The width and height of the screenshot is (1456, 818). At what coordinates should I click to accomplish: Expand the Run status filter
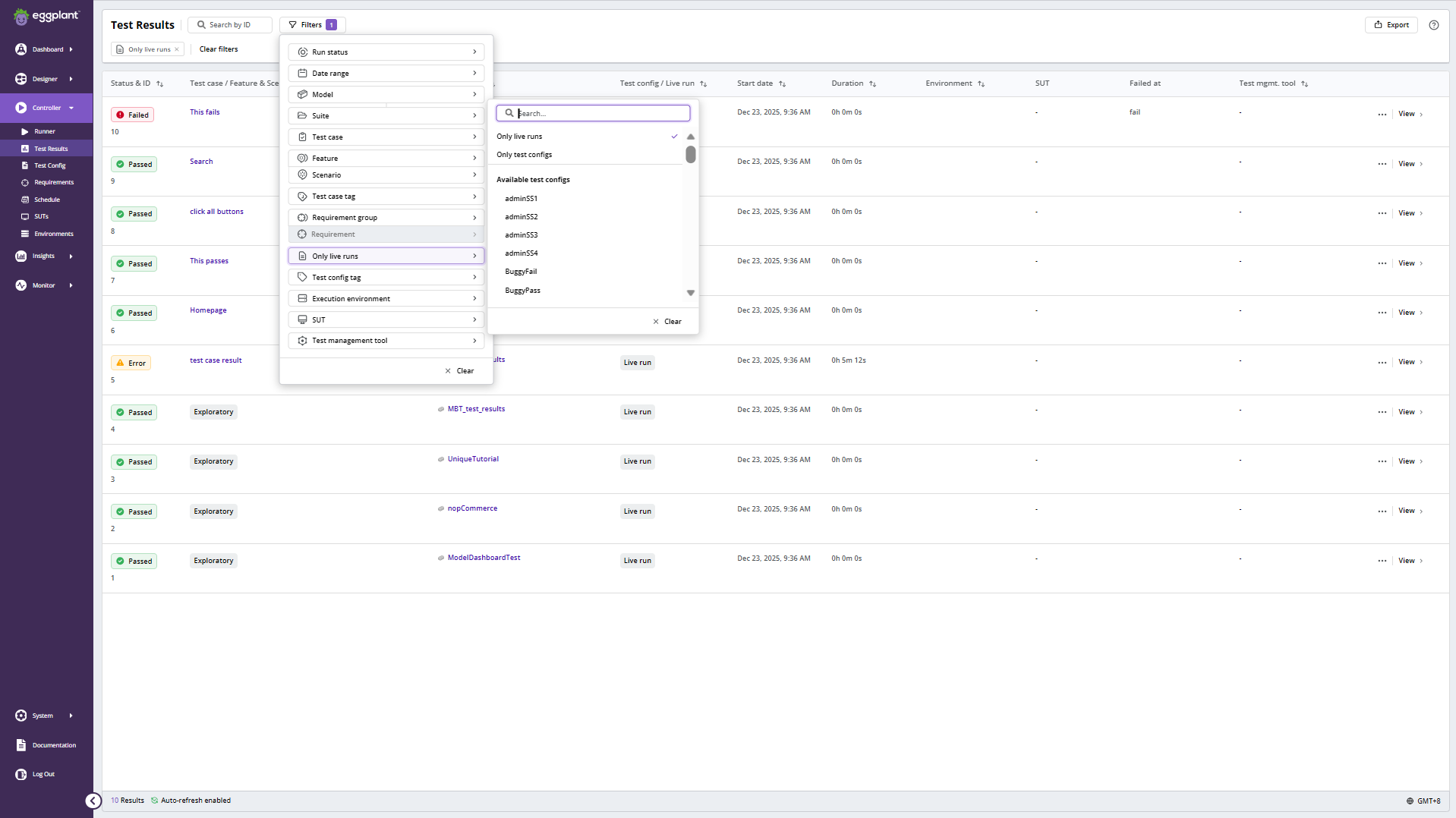click(386, 52)
